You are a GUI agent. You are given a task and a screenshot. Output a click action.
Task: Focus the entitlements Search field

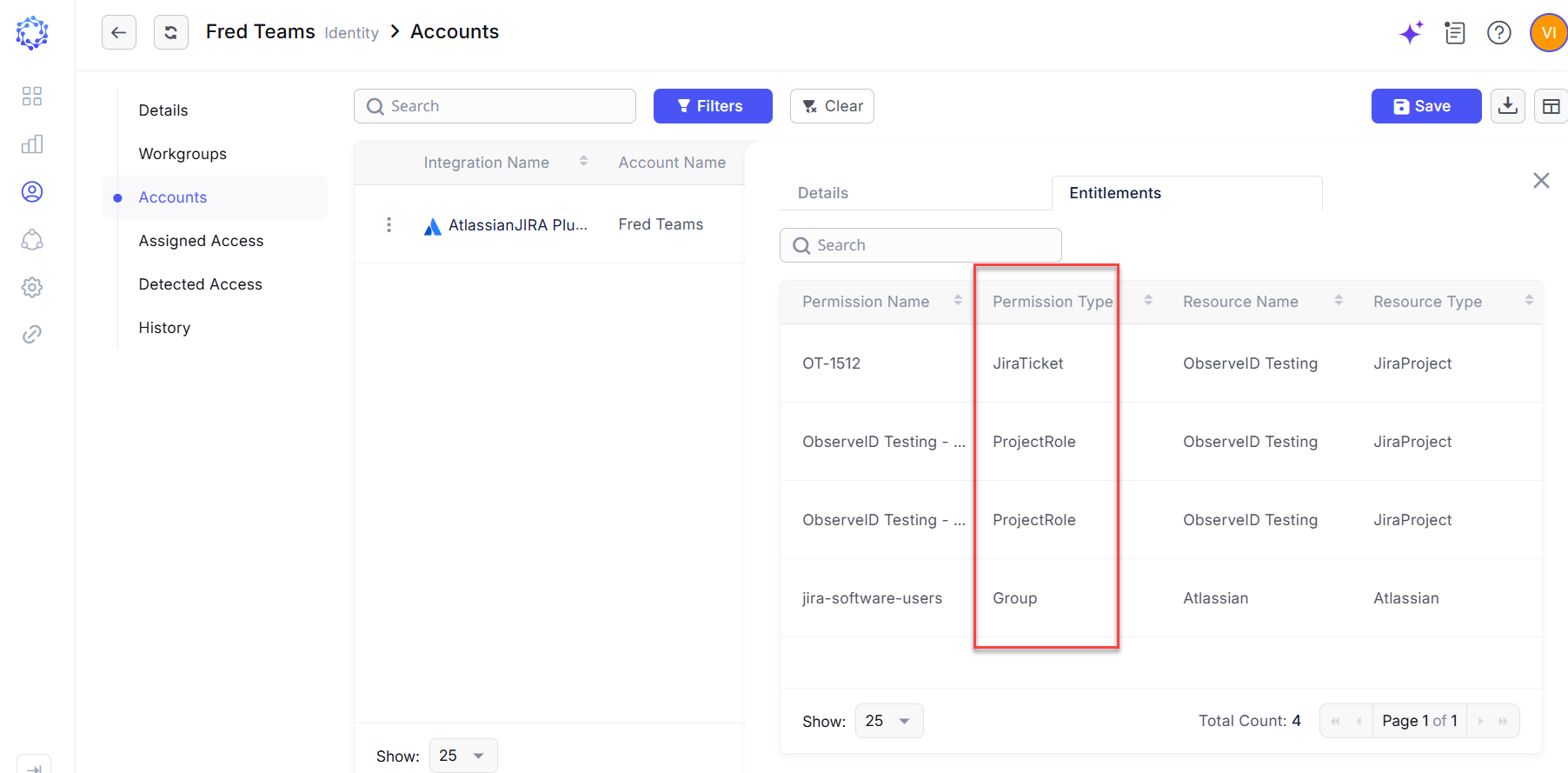pyautogui.click(x=920, y=245)
